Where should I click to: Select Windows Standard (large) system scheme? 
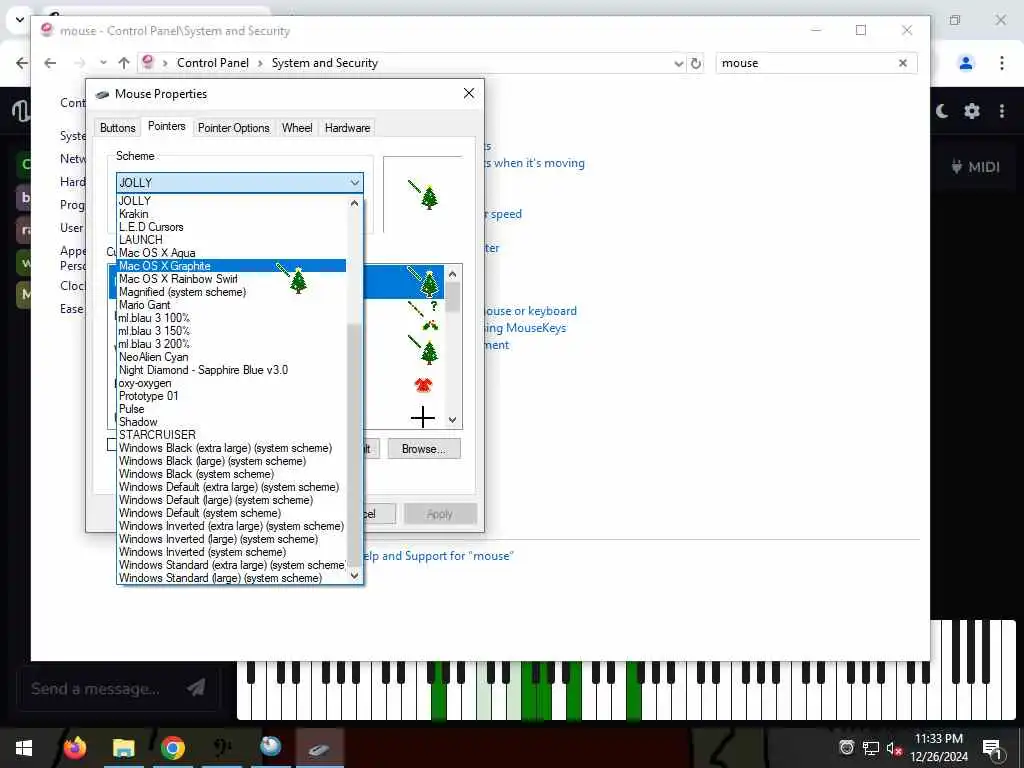232,578
